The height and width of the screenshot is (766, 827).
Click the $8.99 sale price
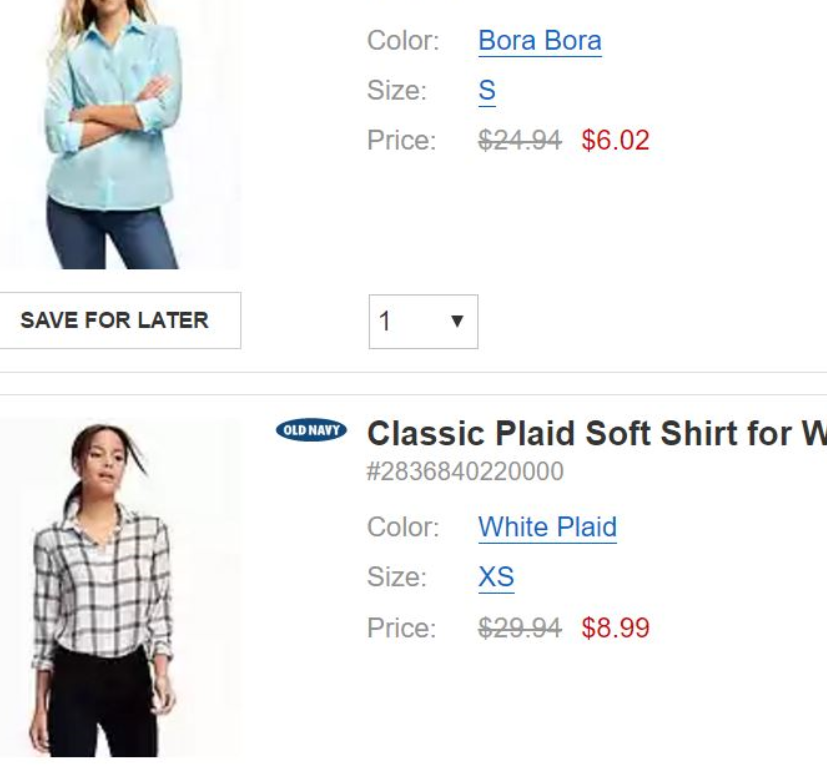[x=615, y=628]
